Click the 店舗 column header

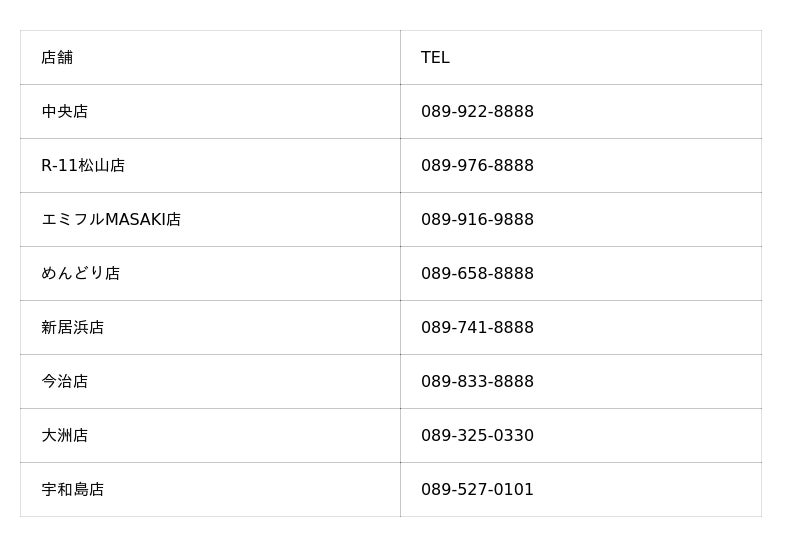coord(57,58)
